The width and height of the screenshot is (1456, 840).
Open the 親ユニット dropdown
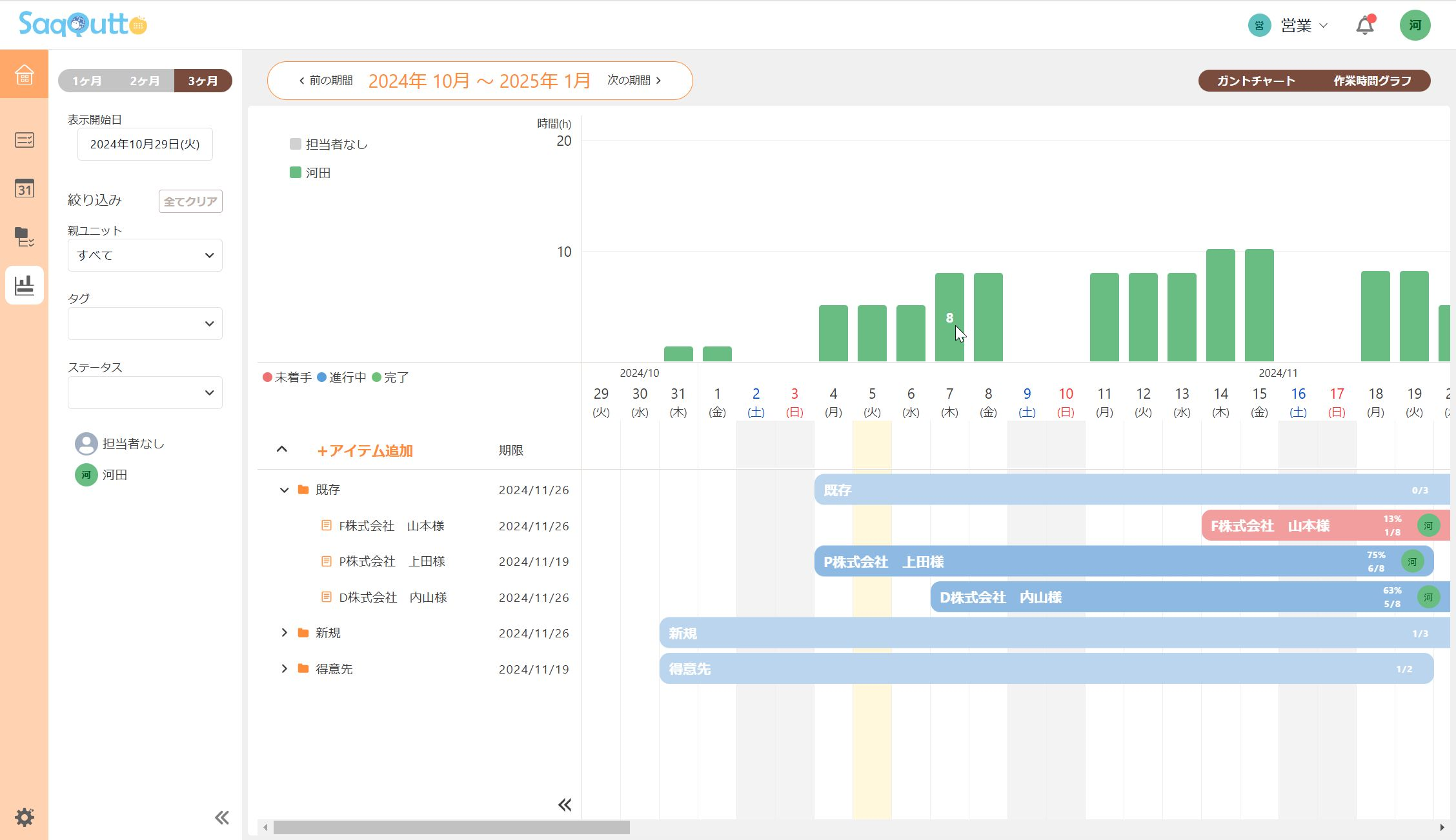(x=145, y=255)
